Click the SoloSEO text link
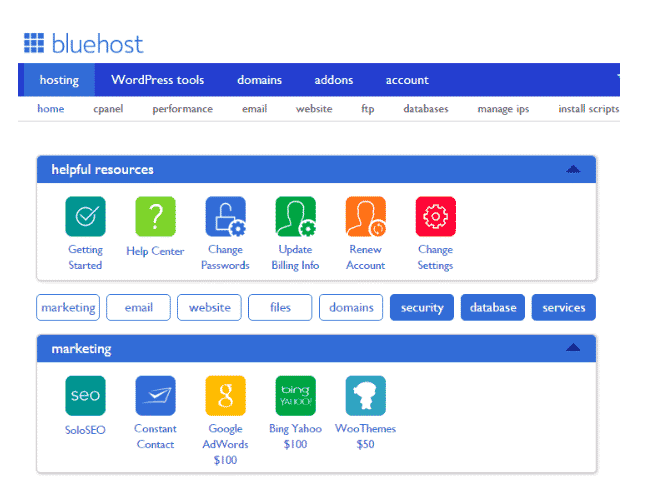 [86, 430]
